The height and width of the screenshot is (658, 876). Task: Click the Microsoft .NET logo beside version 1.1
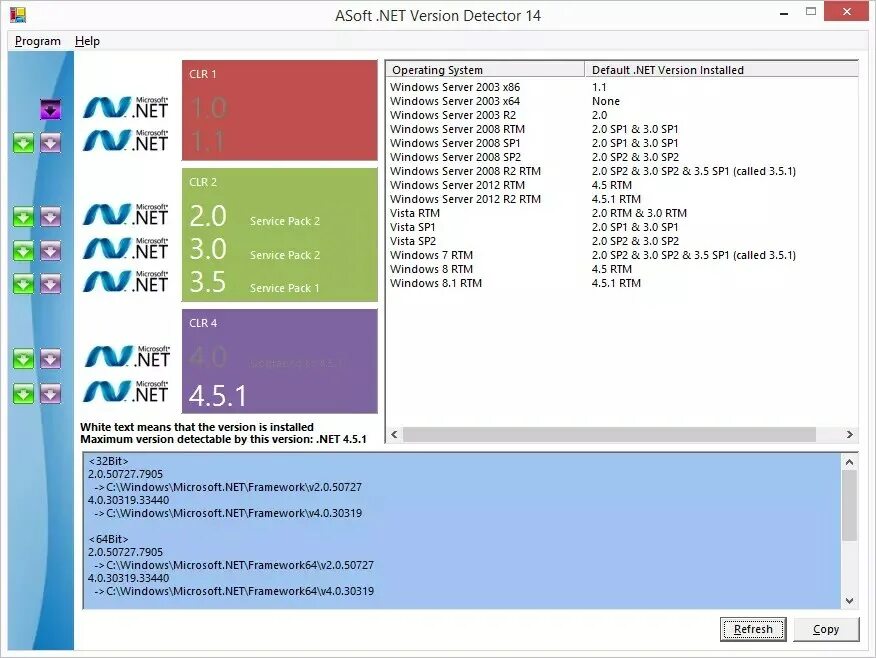pos(126,140)
